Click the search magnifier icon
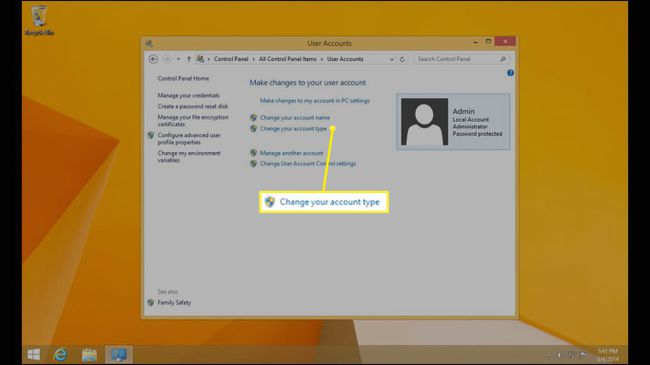The image size is (650, 365). click(x=503, y=59)
